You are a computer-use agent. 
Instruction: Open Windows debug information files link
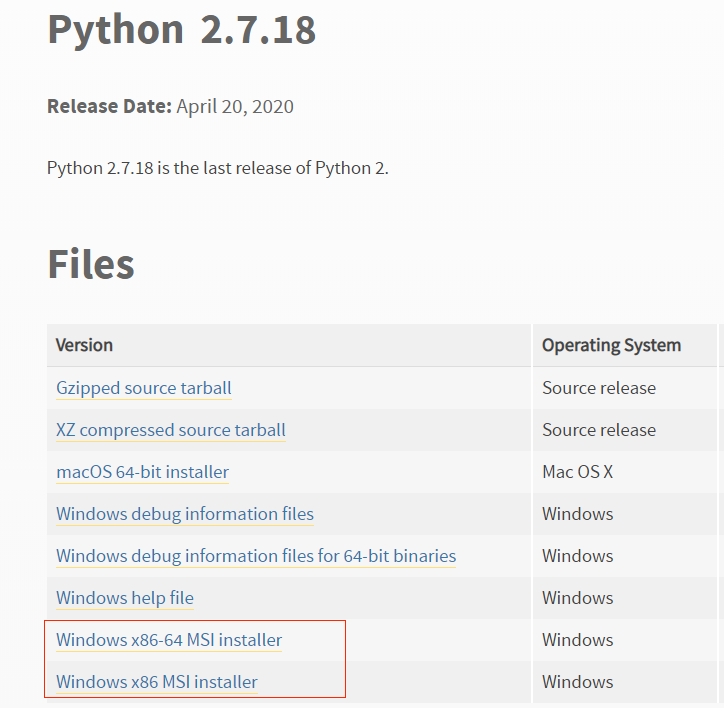[185, 514]
